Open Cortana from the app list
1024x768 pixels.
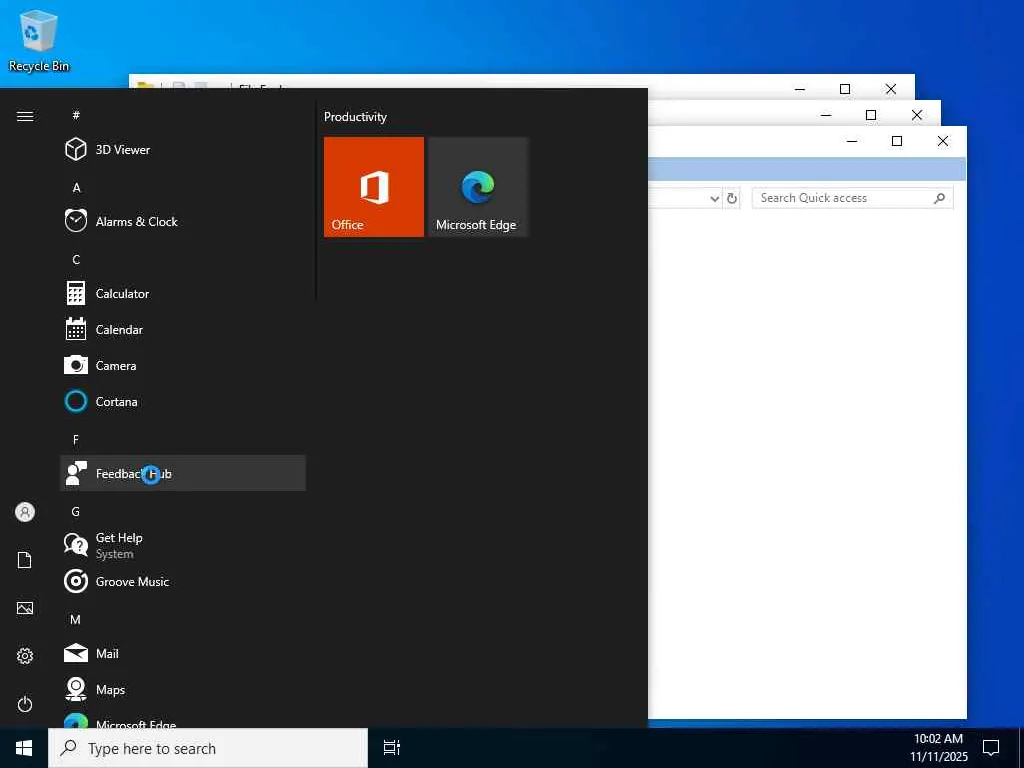coord(183,402)
